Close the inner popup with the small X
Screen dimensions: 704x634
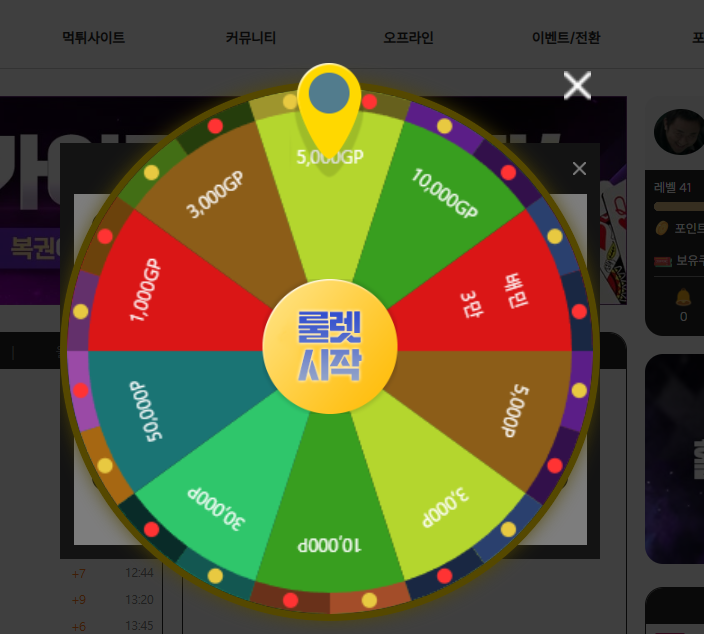579,168
